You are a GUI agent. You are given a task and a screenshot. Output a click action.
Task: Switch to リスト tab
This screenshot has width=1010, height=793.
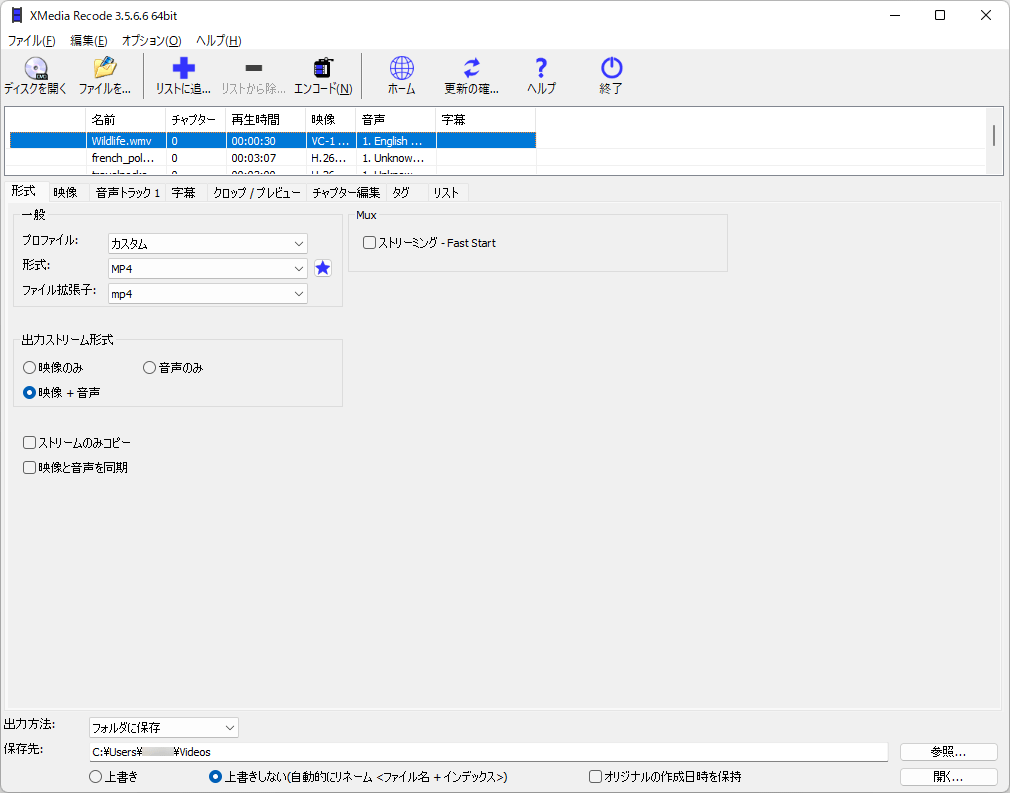pyautogui.click(x=446, y=193)
